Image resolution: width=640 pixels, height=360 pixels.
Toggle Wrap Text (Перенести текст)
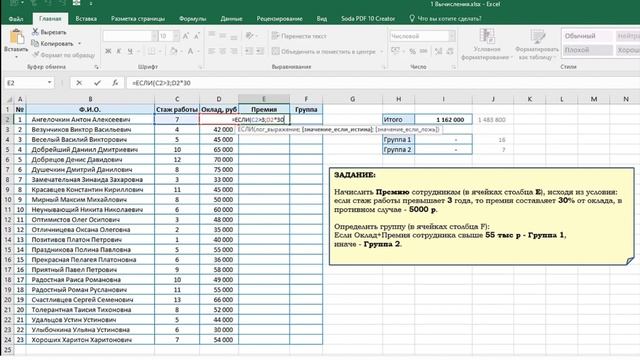(x=299, y=36)
